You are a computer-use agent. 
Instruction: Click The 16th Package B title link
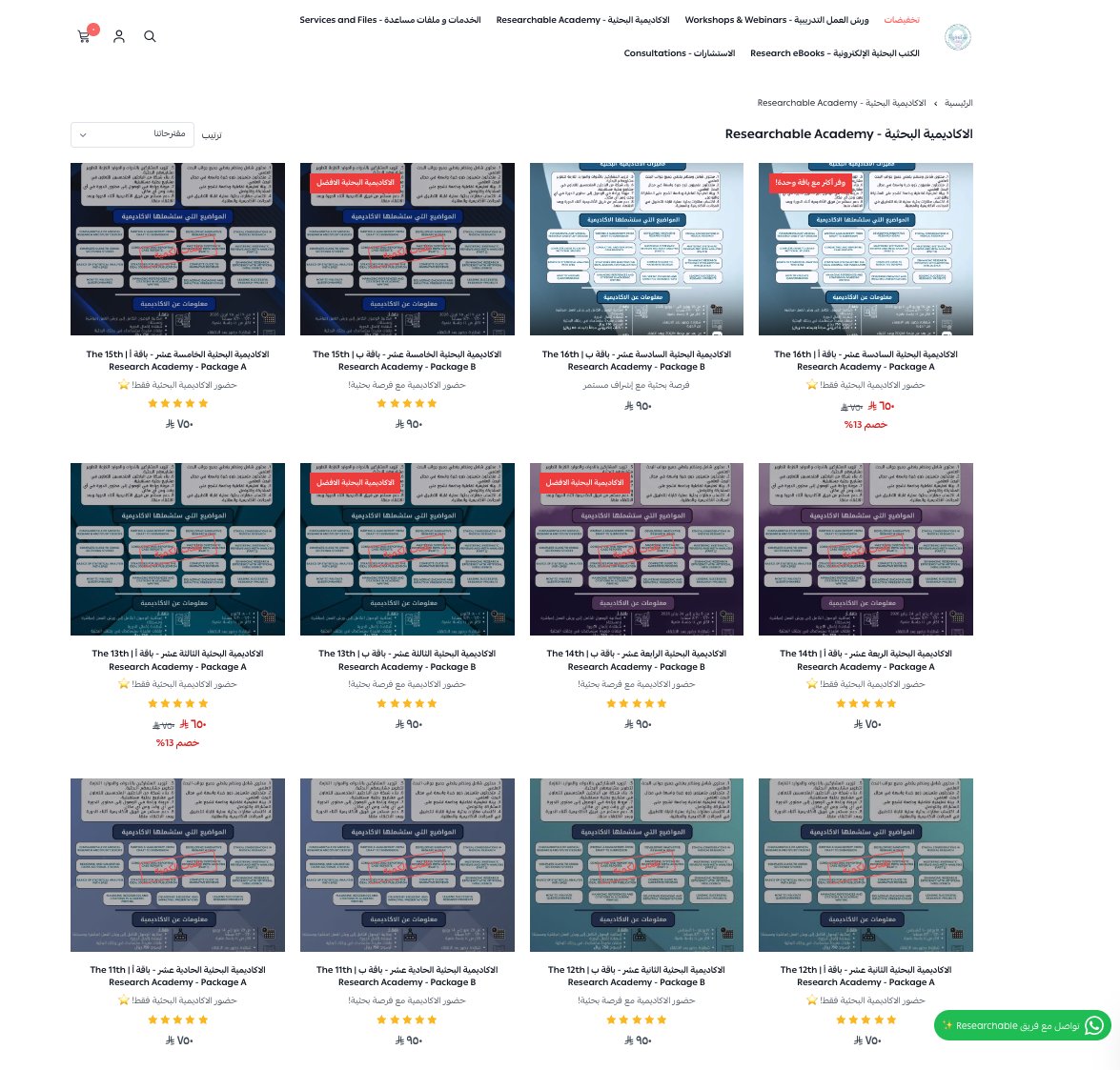click(x=637, y=360)
